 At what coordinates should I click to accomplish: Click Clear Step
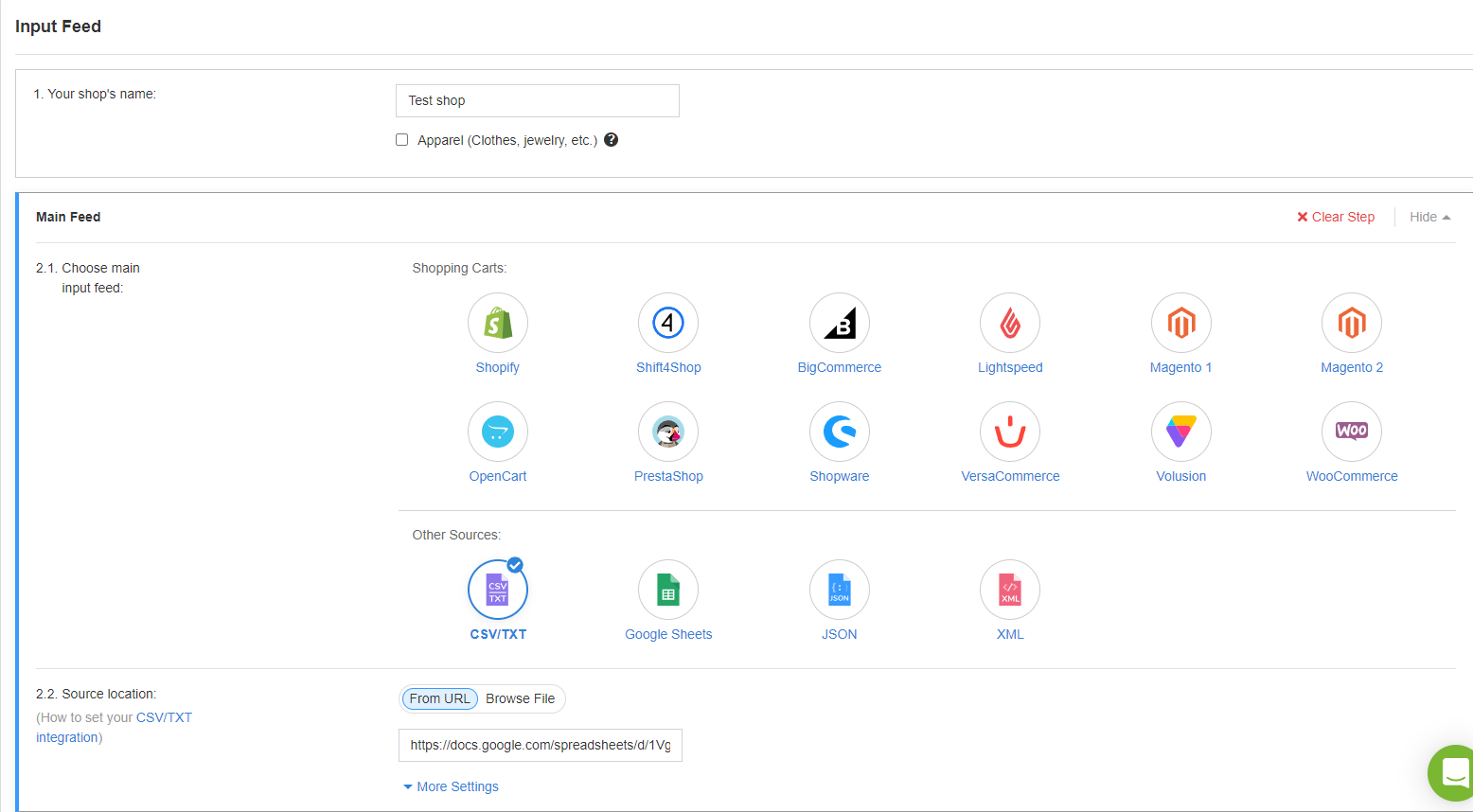coord(1336,217)
